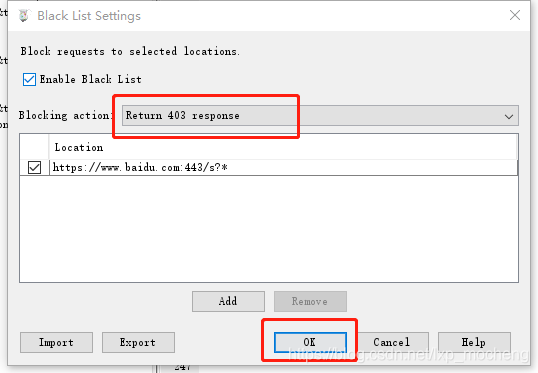Add a new blacklist location
The height and width of the screenshot is (373, 538).
(x=228, y=301)
